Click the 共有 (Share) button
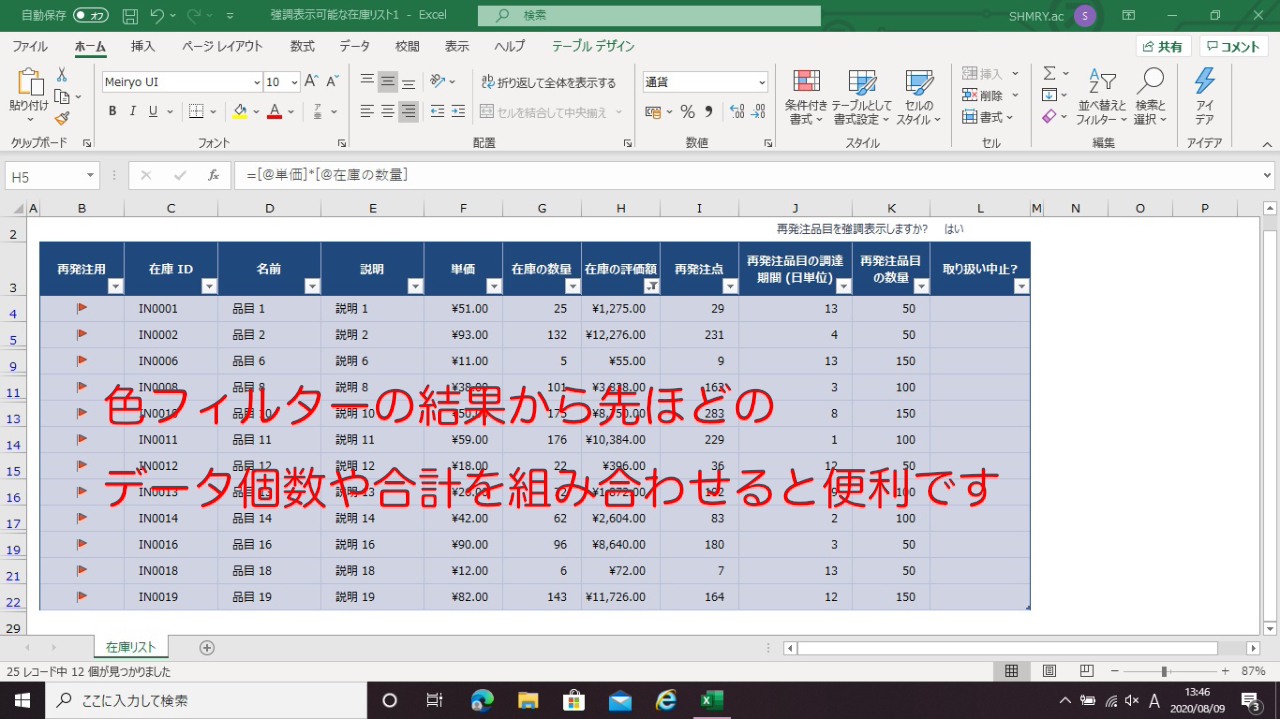Image resolution: width=1280 pixels, height=719 pixels. coord(1164,45)
